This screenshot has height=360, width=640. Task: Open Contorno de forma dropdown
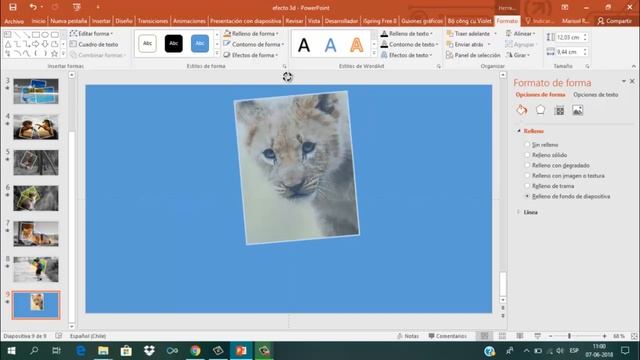253,44
